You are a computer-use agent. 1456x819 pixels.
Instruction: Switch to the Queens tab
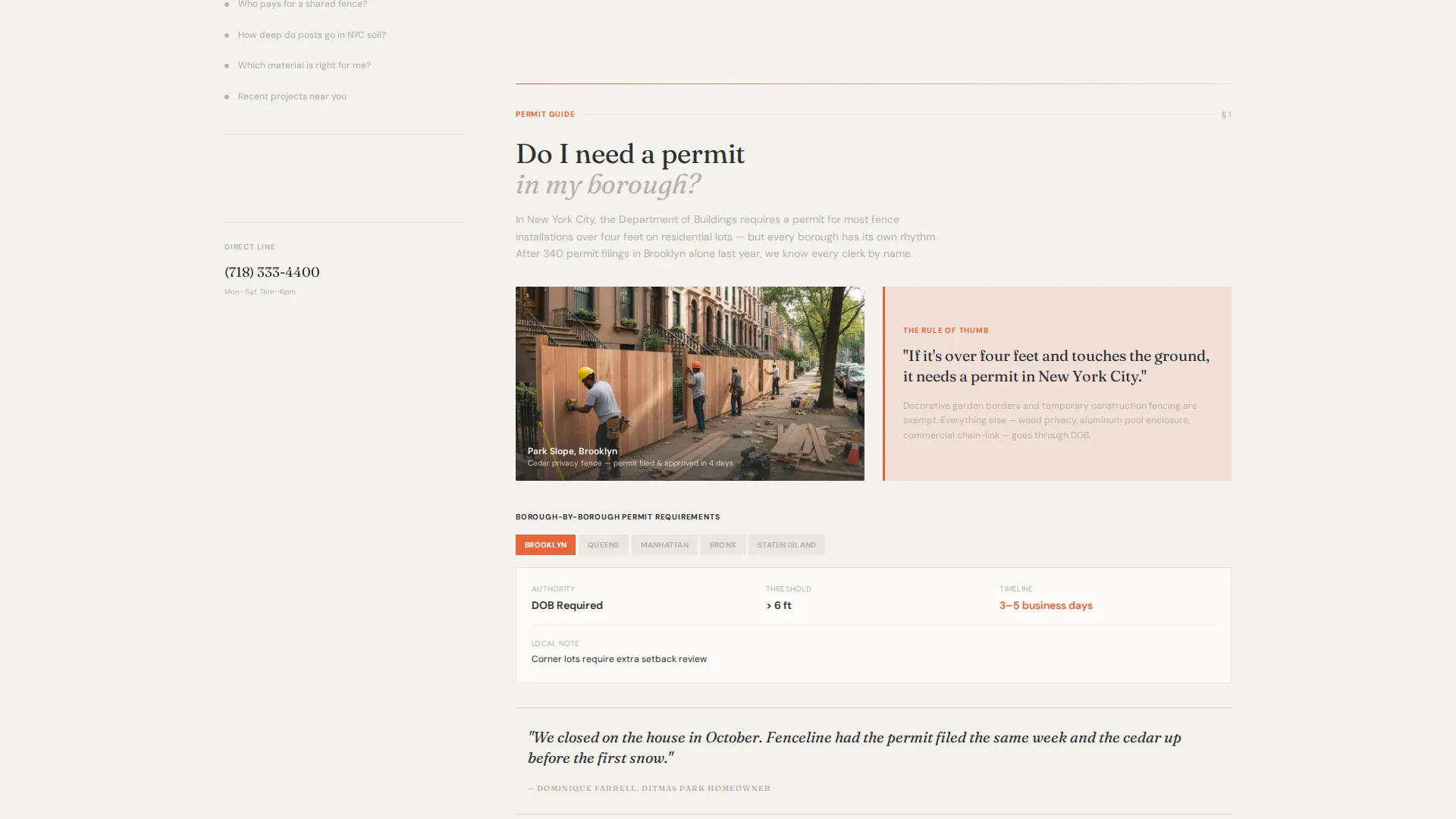[x=603, y=544]
